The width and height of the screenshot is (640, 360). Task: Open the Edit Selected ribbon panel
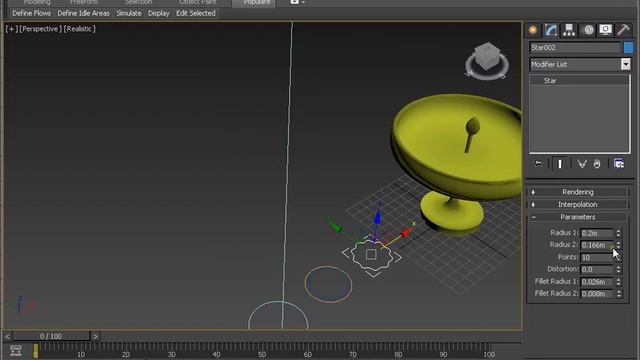196,13
